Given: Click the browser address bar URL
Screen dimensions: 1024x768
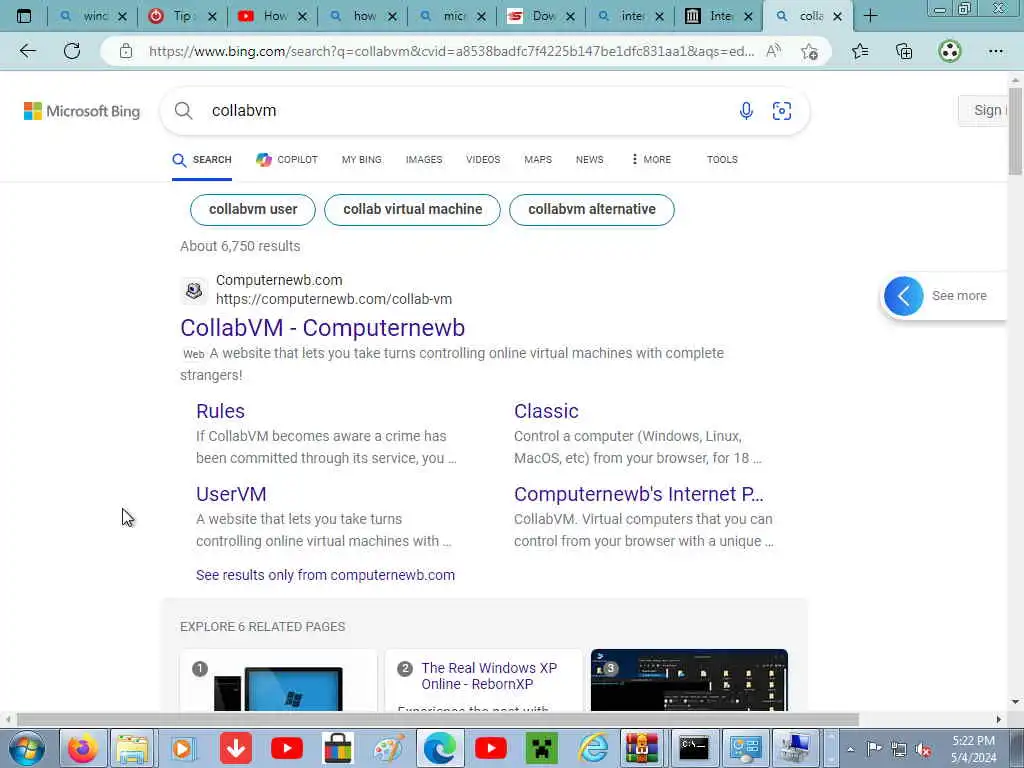Looking at the screenshot, I should click(451, 51).
